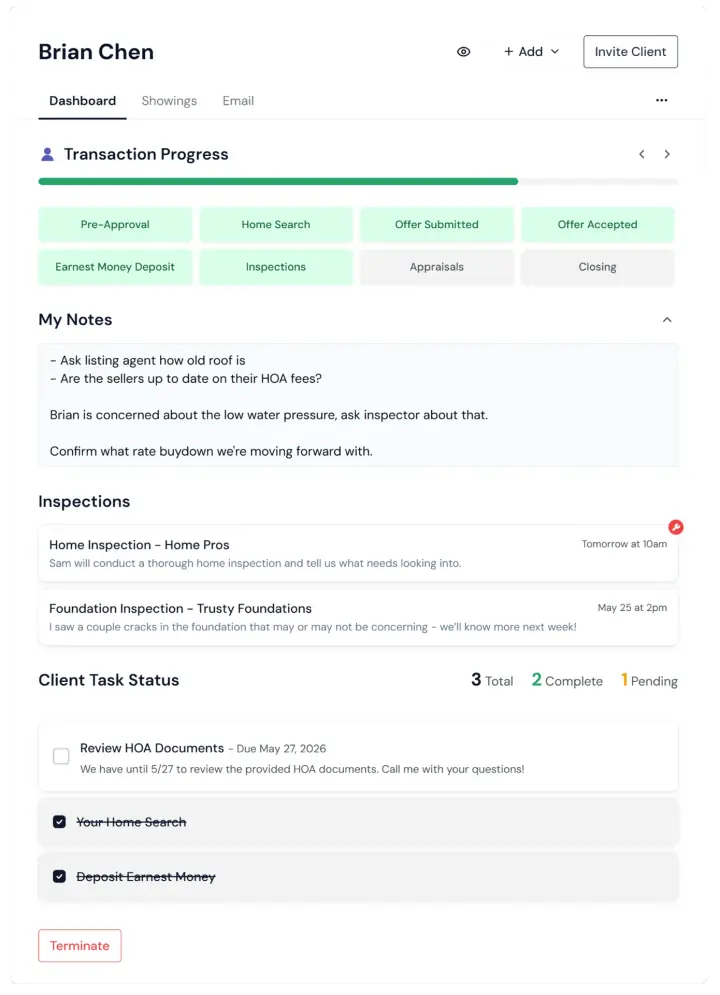The image size is (720, 995).
Task: Go to next transaction progress step arrow
Action: pos(667,154)
